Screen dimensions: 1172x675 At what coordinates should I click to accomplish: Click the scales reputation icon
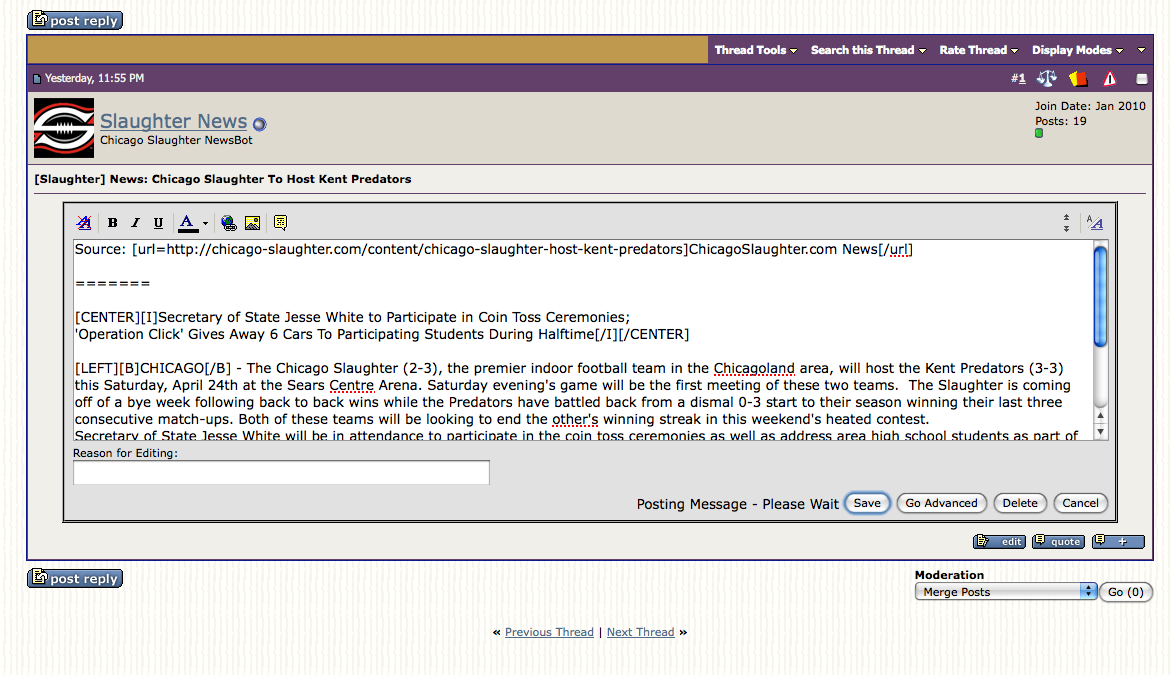[x=1047, y=78]
